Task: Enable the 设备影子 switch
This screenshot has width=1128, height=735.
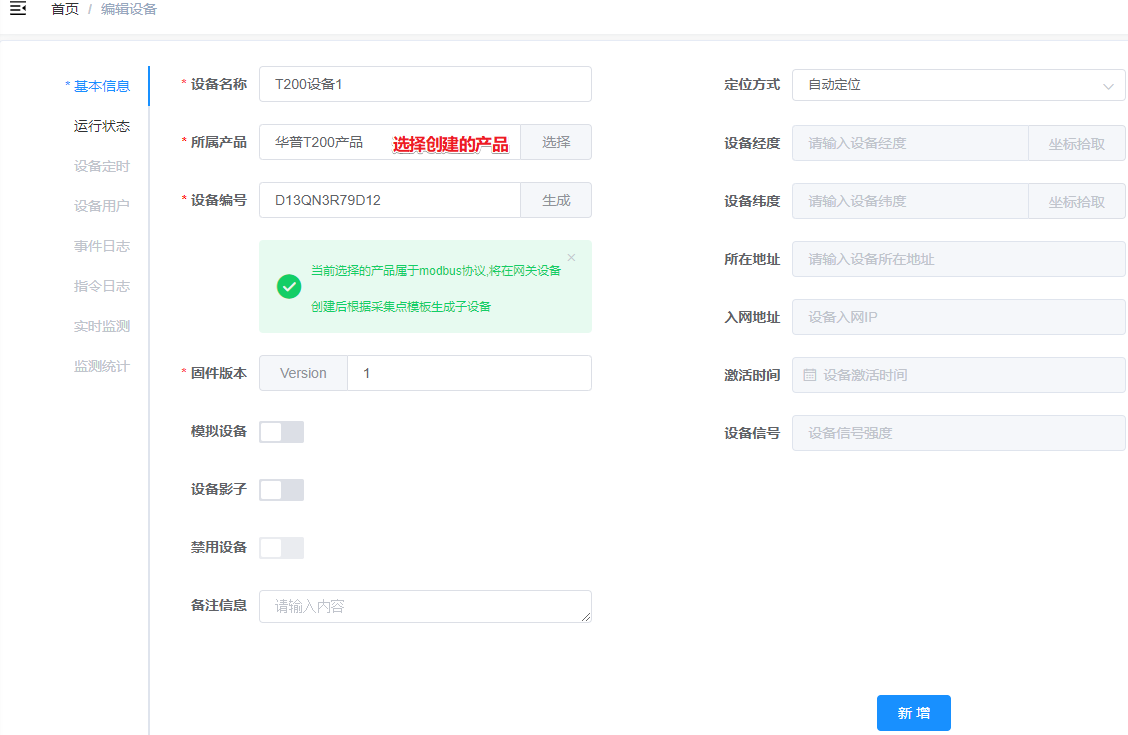Action: point(281,490)
